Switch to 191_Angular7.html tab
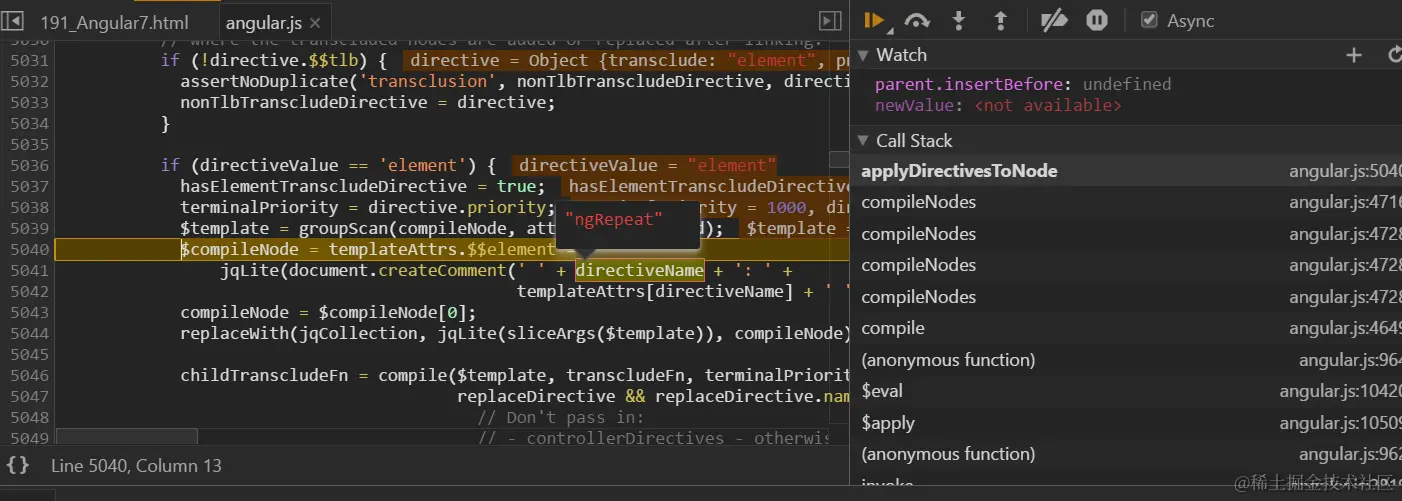 pyautogui.click(x=116, y=22)
